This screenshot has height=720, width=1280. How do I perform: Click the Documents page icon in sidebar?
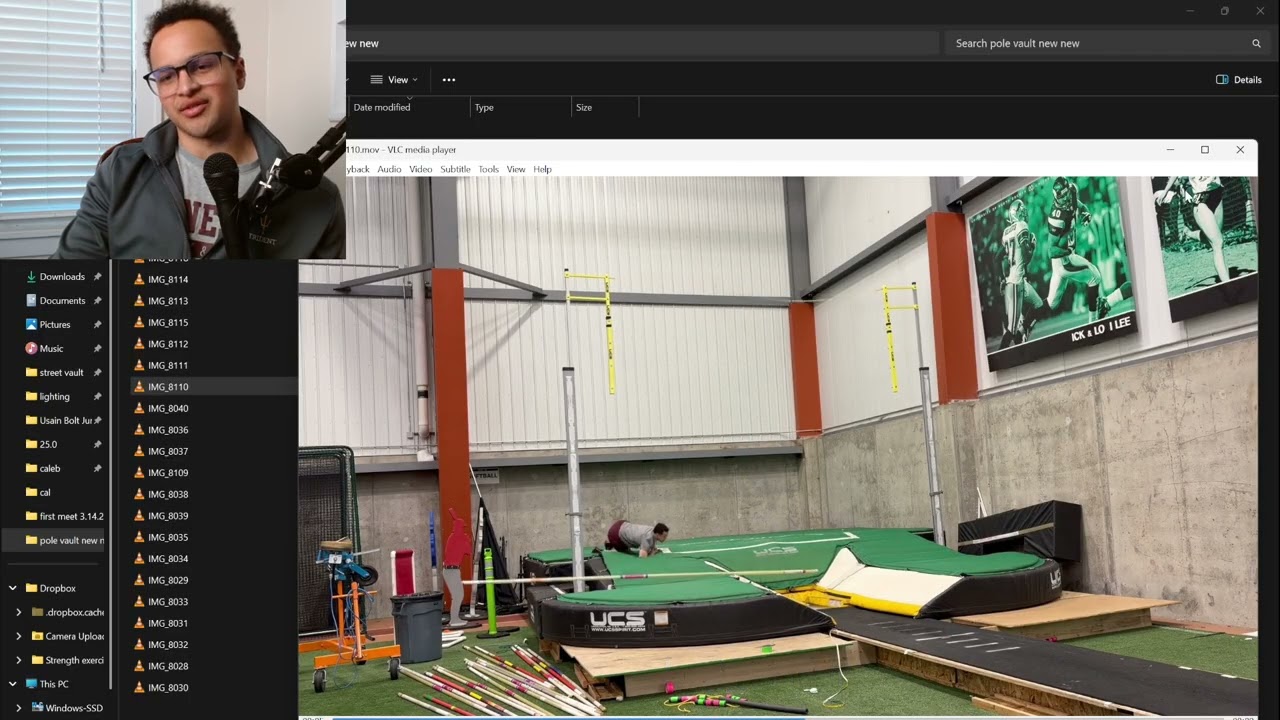point(31,300)
